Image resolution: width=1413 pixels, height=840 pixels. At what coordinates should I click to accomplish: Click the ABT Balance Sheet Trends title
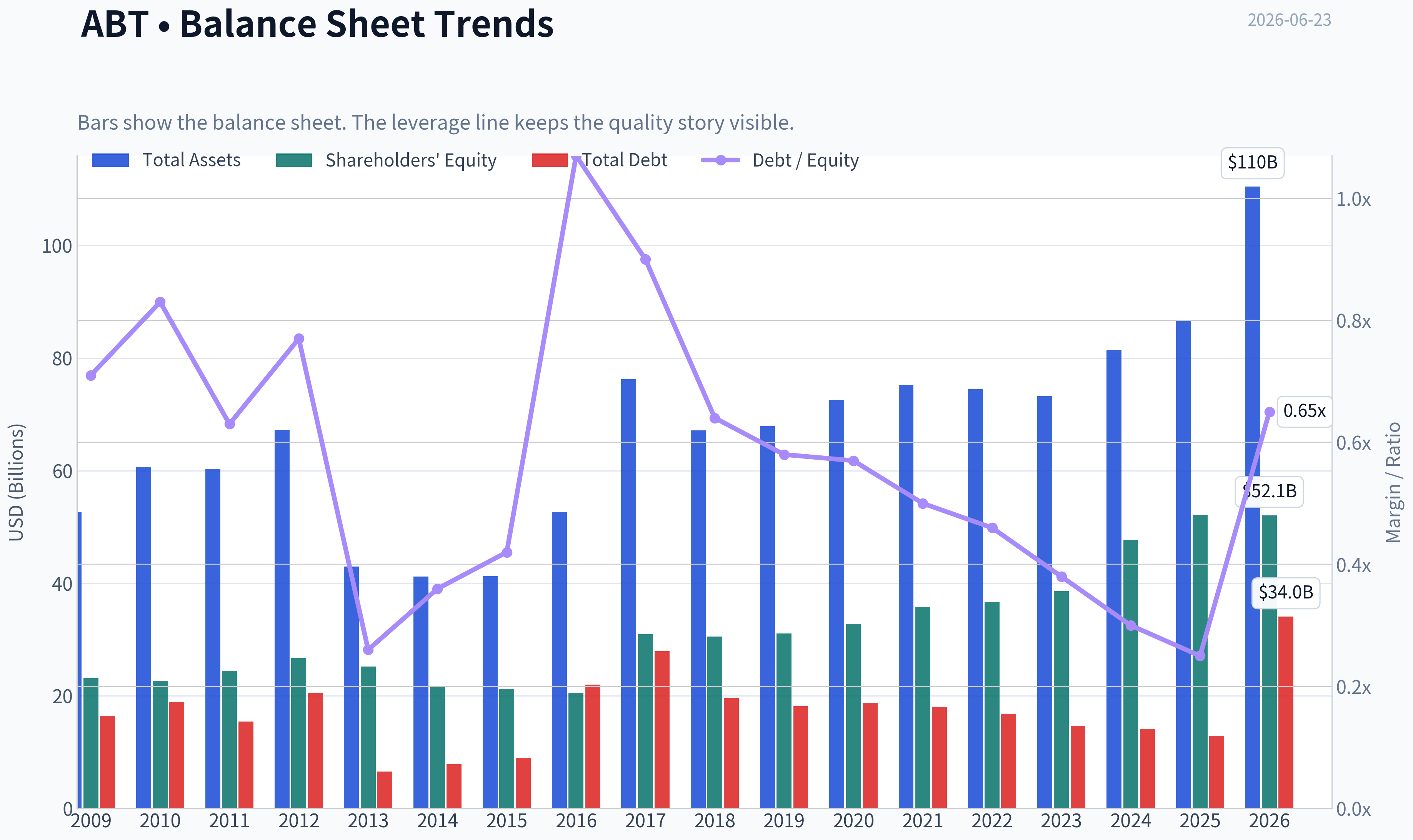click(x=317, y=24)
